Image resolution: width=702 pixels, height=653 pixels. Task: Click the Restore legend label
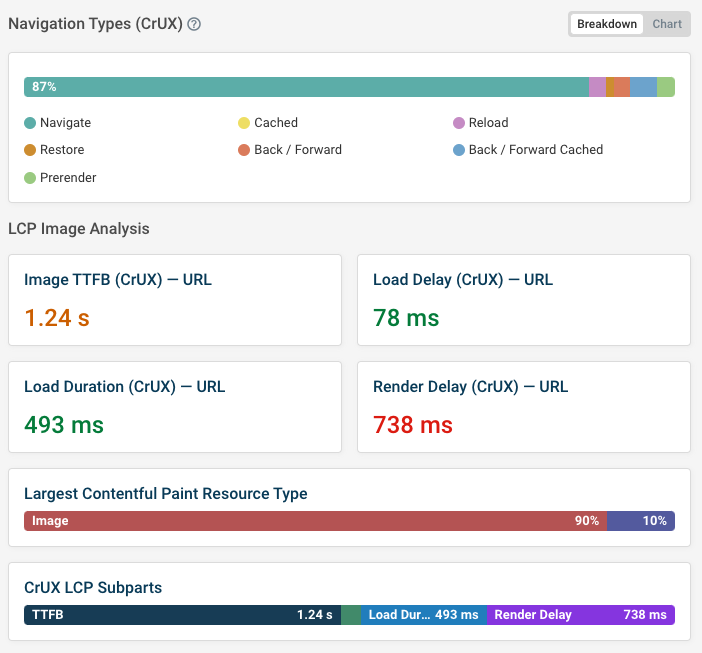(62, 150)
